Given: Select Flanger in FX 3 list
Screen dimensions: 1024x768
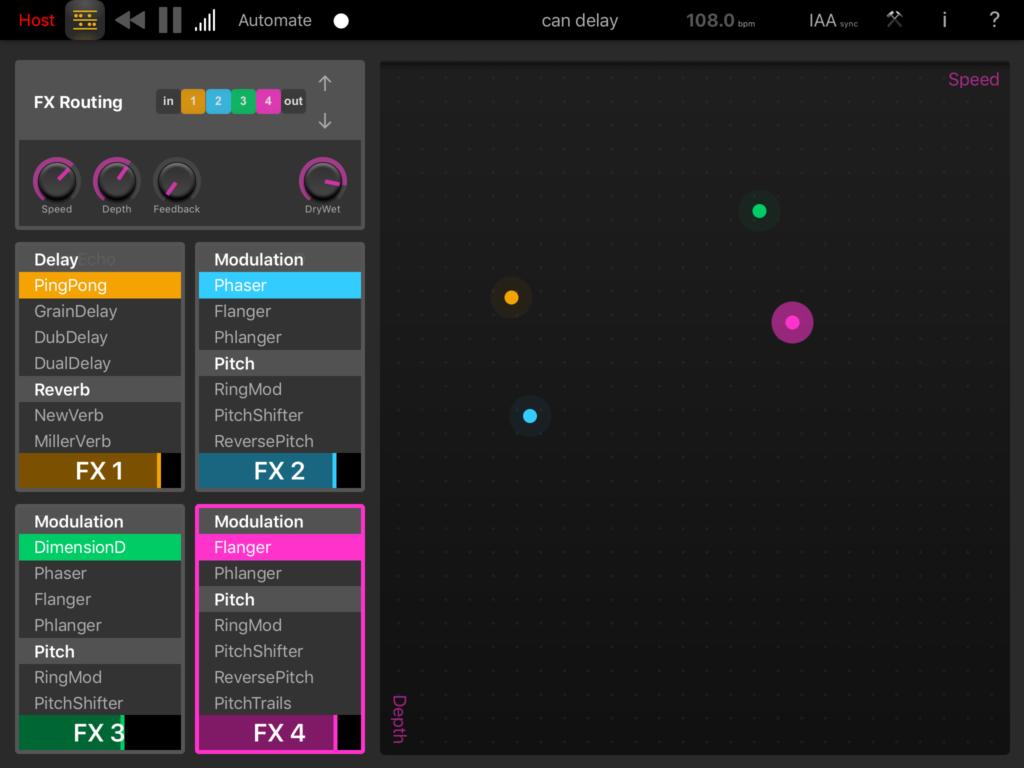Looking at the screenshot, I should [100, 600].
